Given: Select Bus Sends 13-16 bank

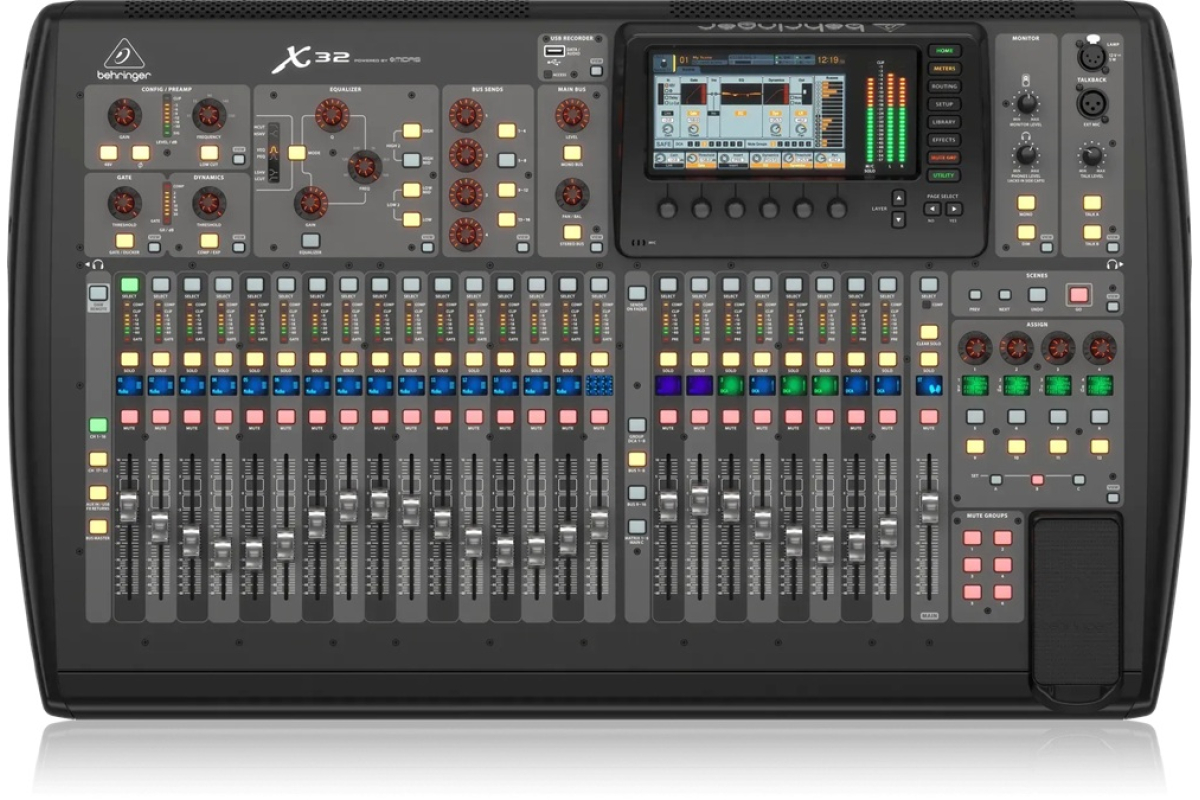Looking at the screenshot, I should (x=507, y=219).
